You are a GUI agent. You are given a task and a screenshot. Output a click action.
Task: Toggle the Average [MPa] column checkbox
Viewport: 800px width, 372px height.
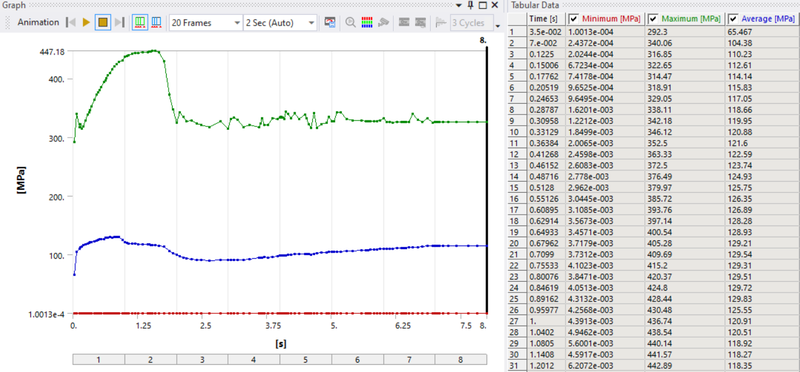(733, 19)
